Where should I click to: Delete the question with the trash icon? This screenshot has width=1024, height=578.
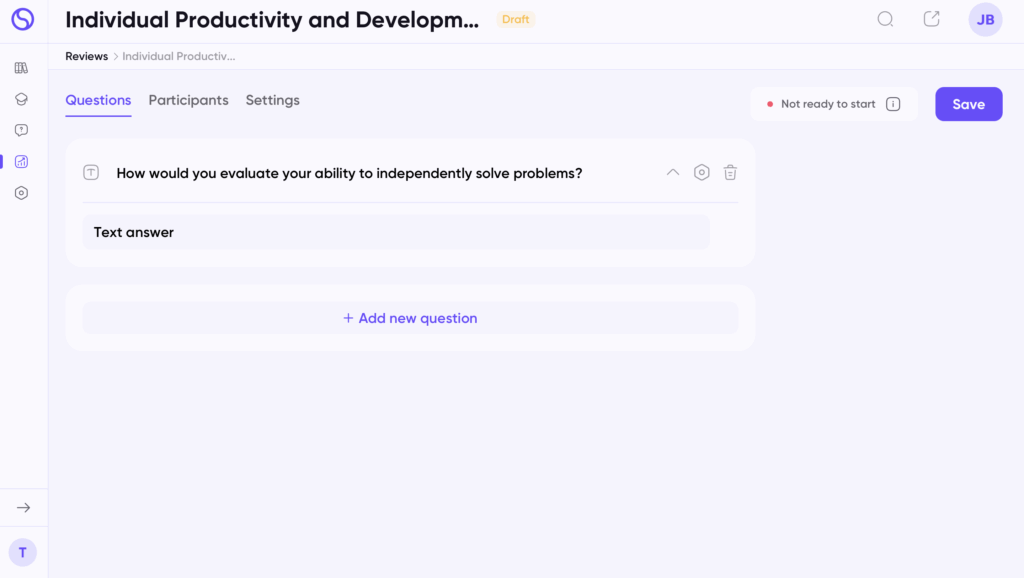(x=730, y=172)
